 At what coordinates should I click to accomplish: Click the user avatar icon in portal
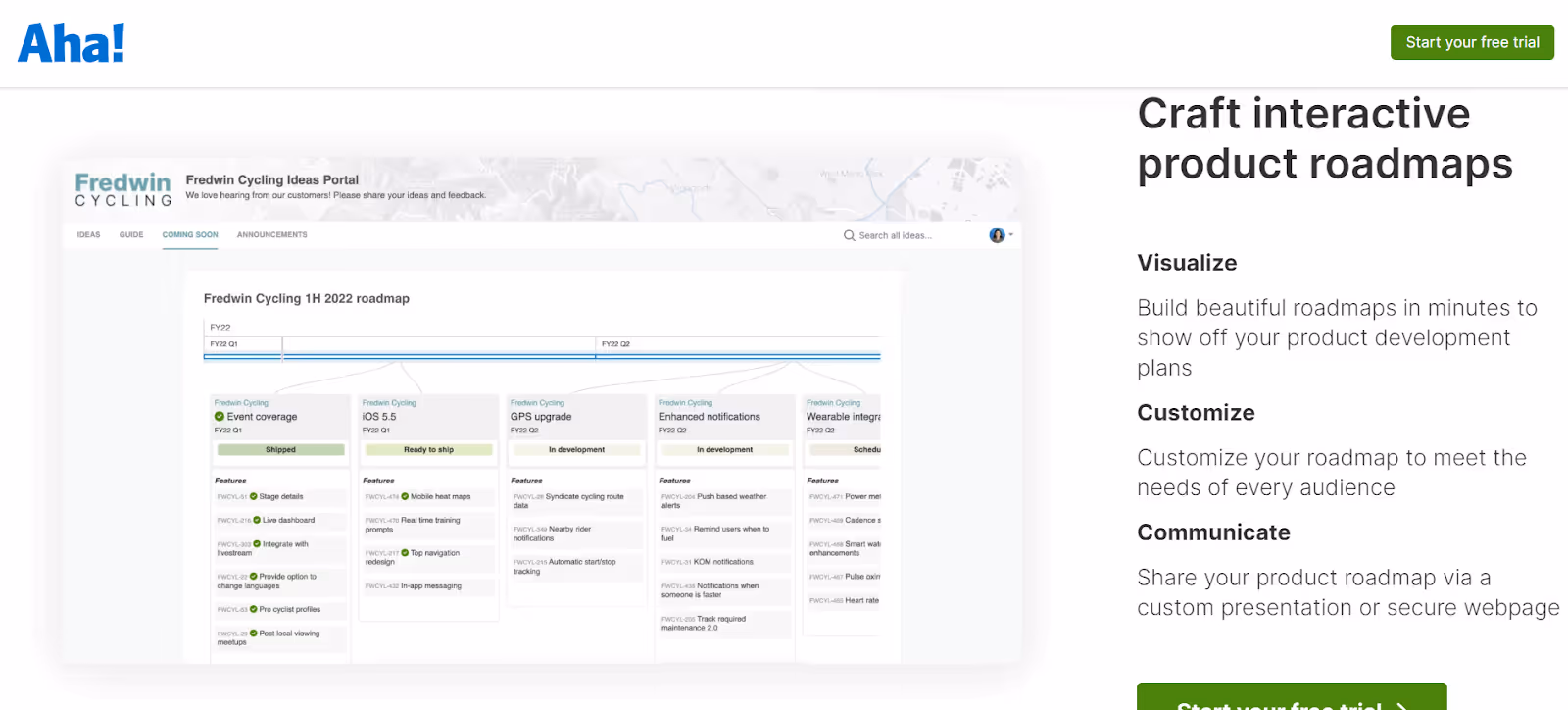[997, 235]
